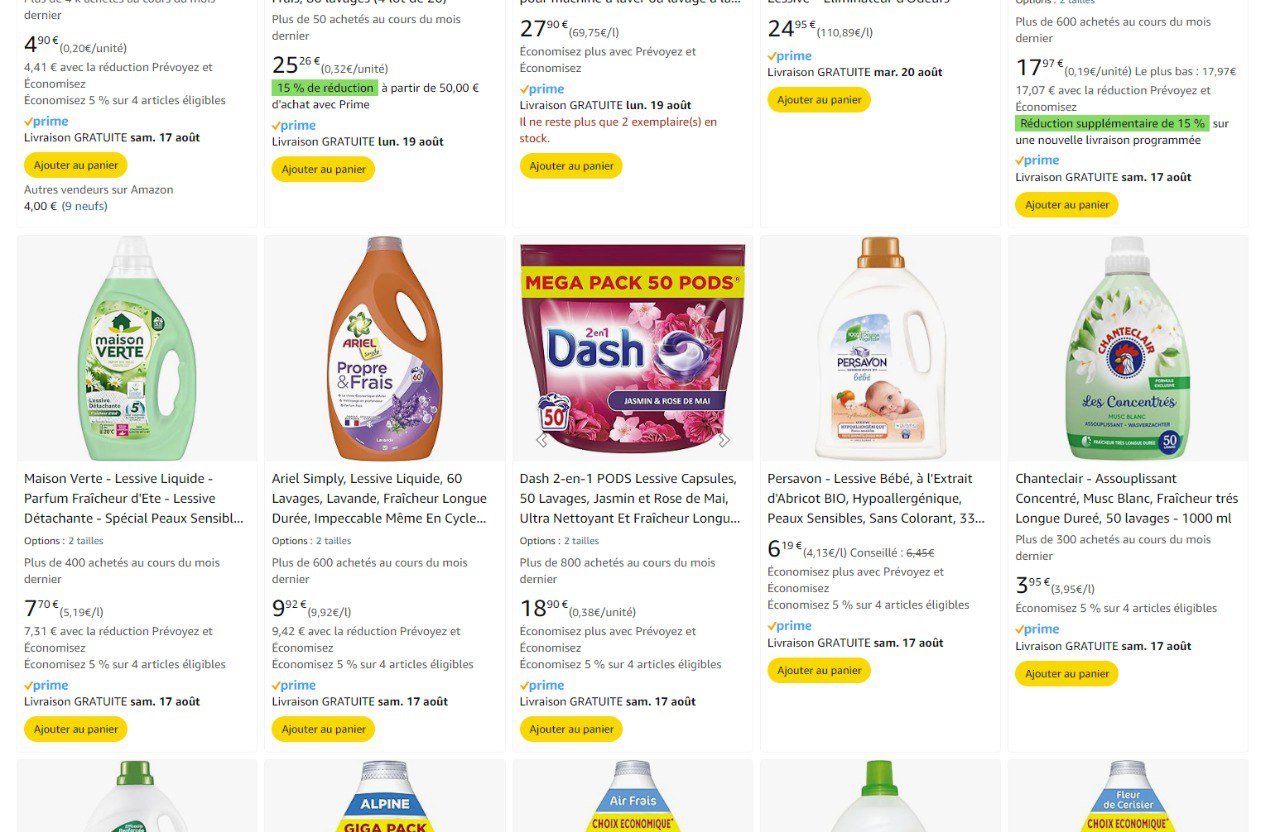Add Ariel Simply lavender detergent to cart
The width and height of the screenshot is (1280, 832).
click(323, 729)
